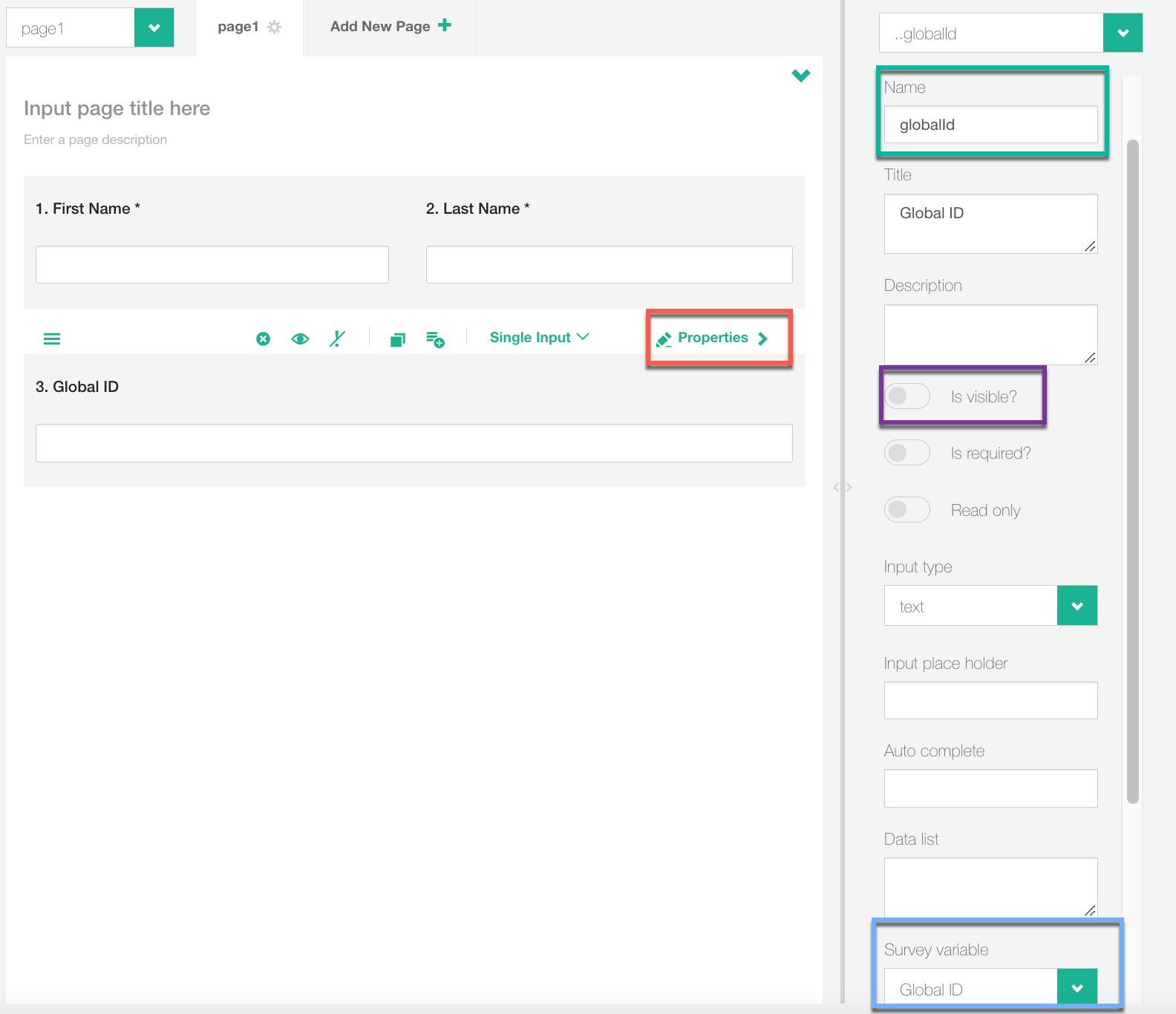Duplicate the Global ID question
1176x1014 pixels.
tap(398, 340)
